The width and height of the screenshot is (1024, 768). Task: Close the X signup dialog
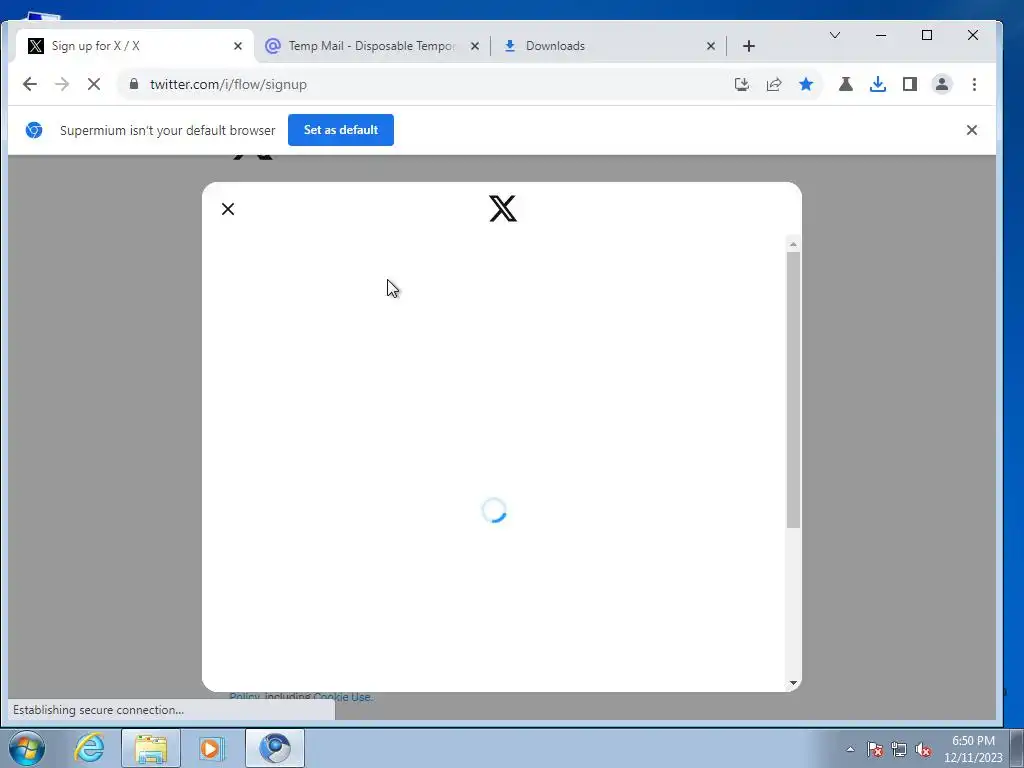228,209
